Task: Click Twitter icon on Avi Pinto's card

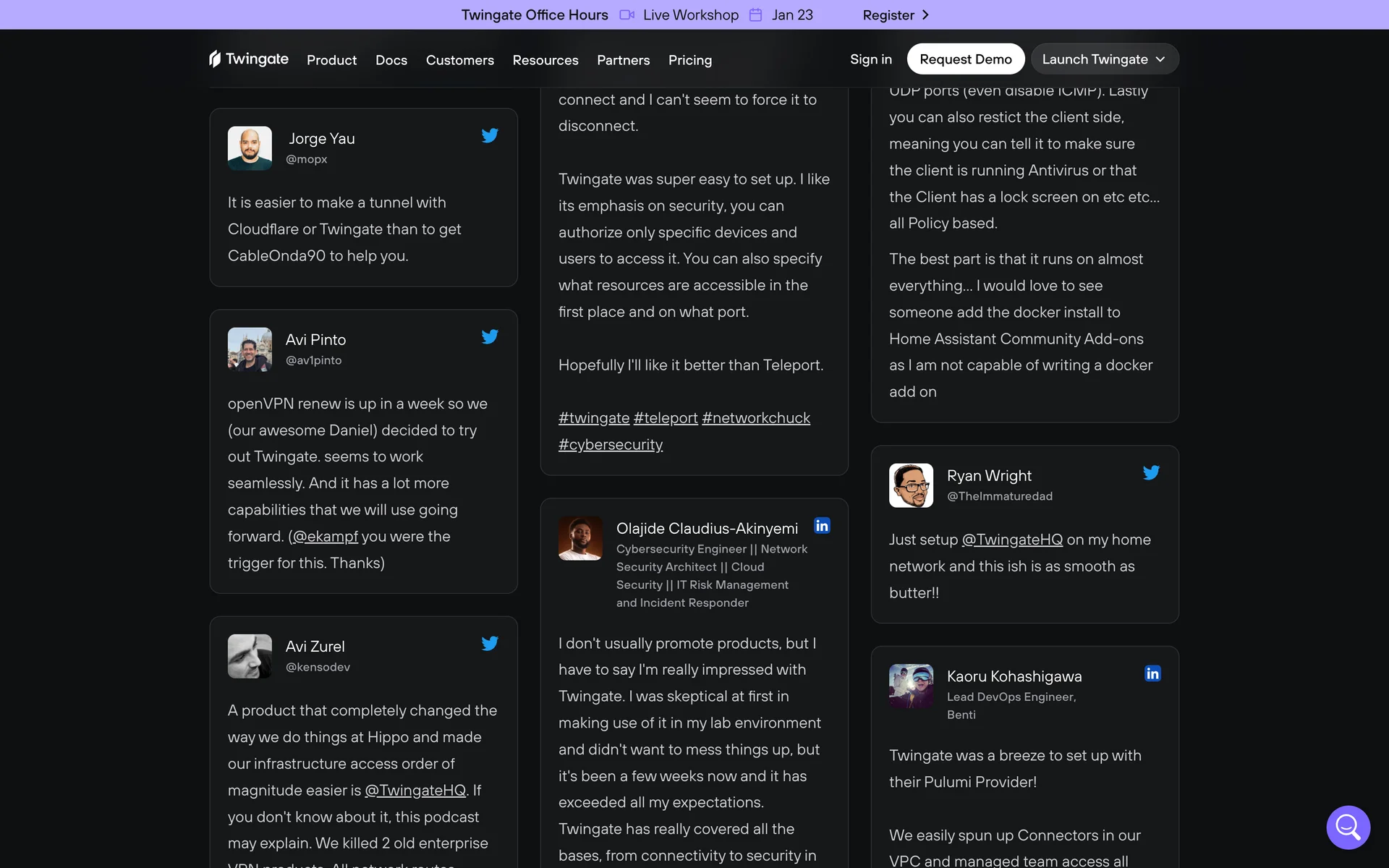Action: click(490, 336)
